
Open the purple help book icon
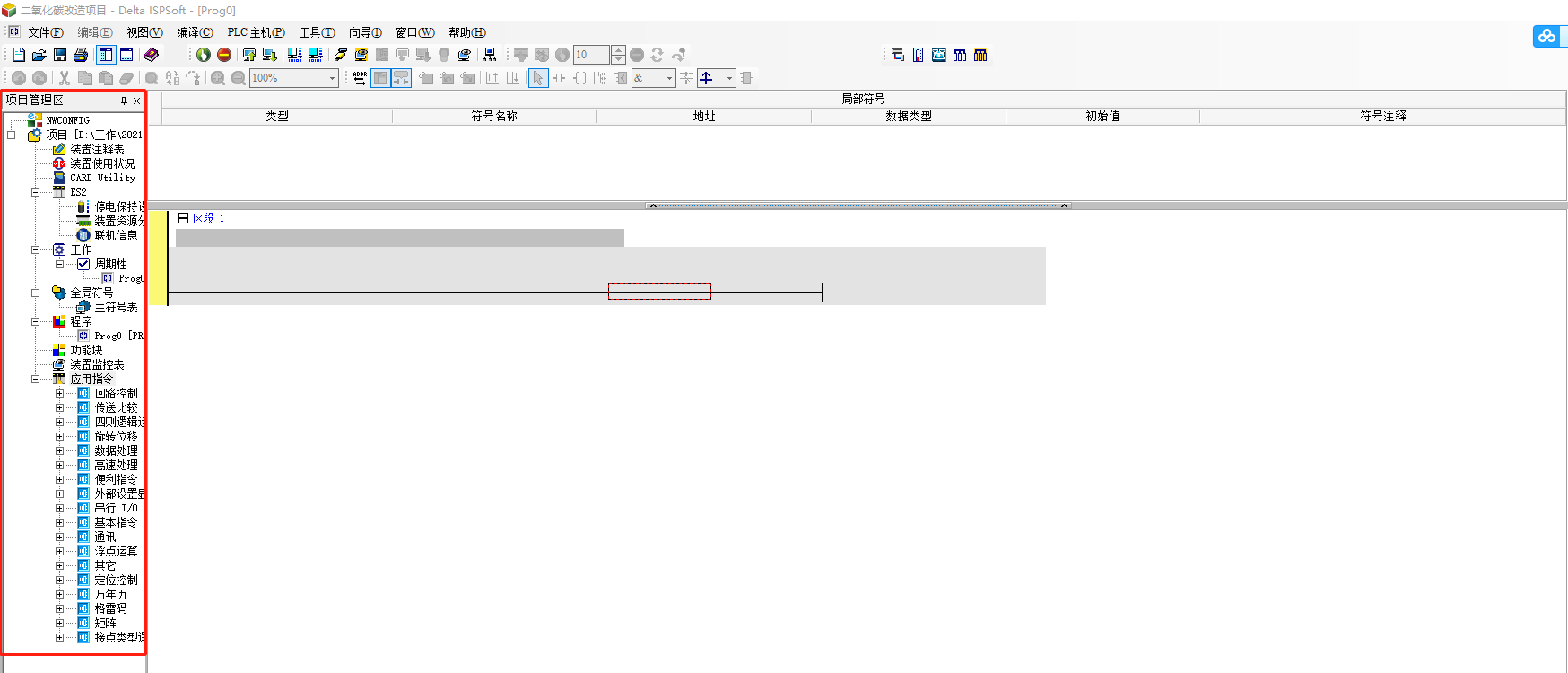(152, 55)
